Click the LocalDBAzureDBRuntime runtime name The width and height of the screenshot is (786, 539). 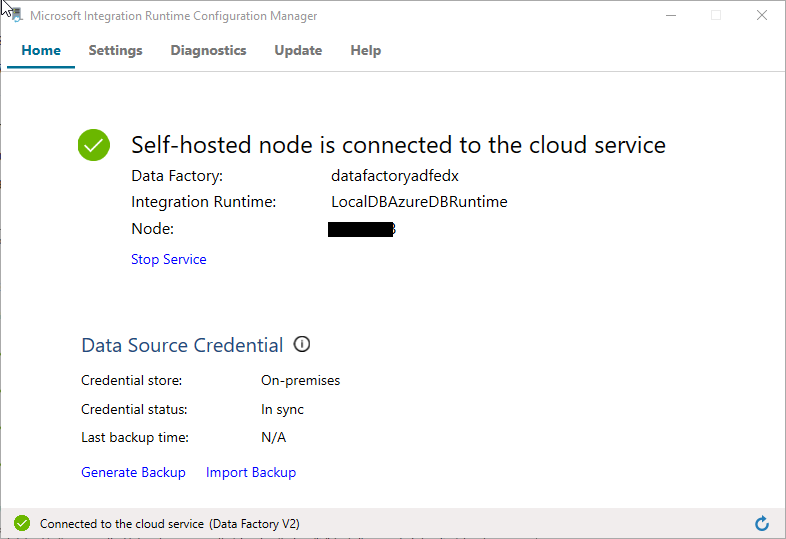[x=419, y=202]
